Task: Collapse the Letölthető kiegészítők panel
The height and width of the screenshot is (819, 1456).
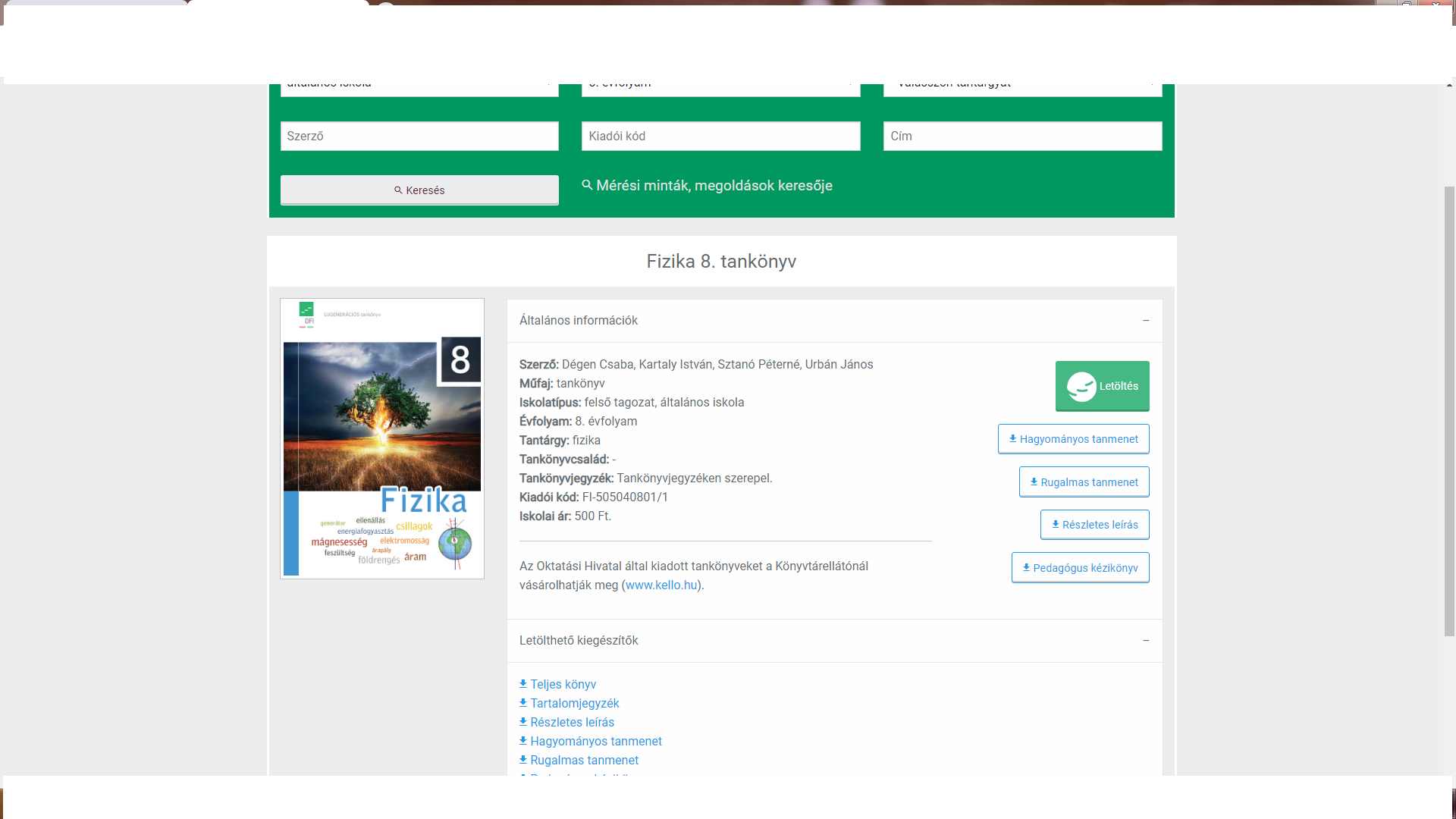Action: (1145, 641)
